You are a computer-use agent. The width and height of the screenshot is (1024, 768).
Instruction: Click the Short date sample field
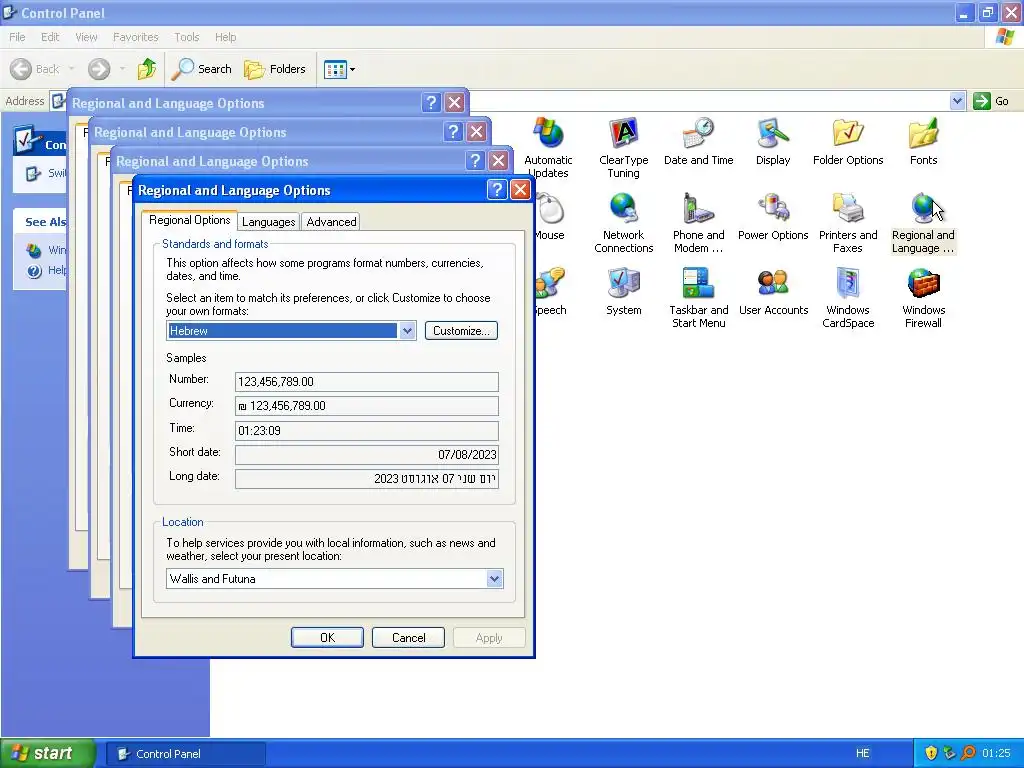pos(366,455)
